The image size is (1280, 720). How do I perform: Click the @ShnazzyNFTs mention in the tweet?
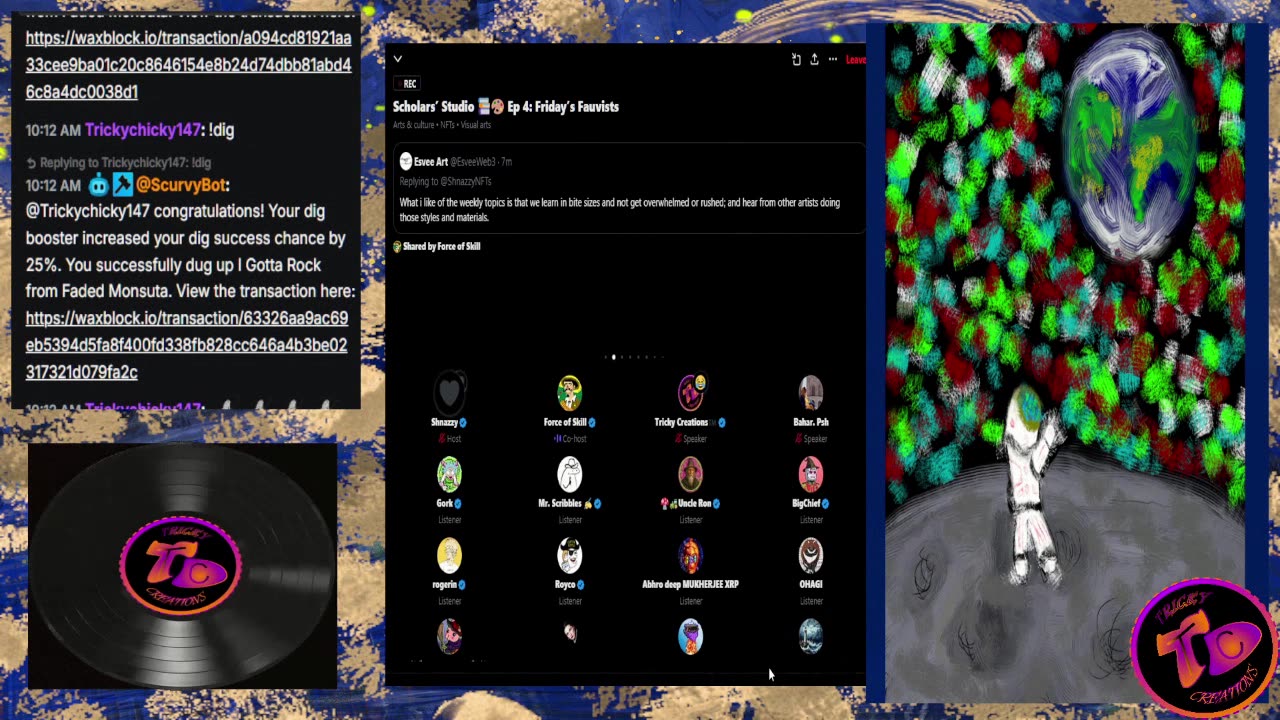click(x=467, y=181)
